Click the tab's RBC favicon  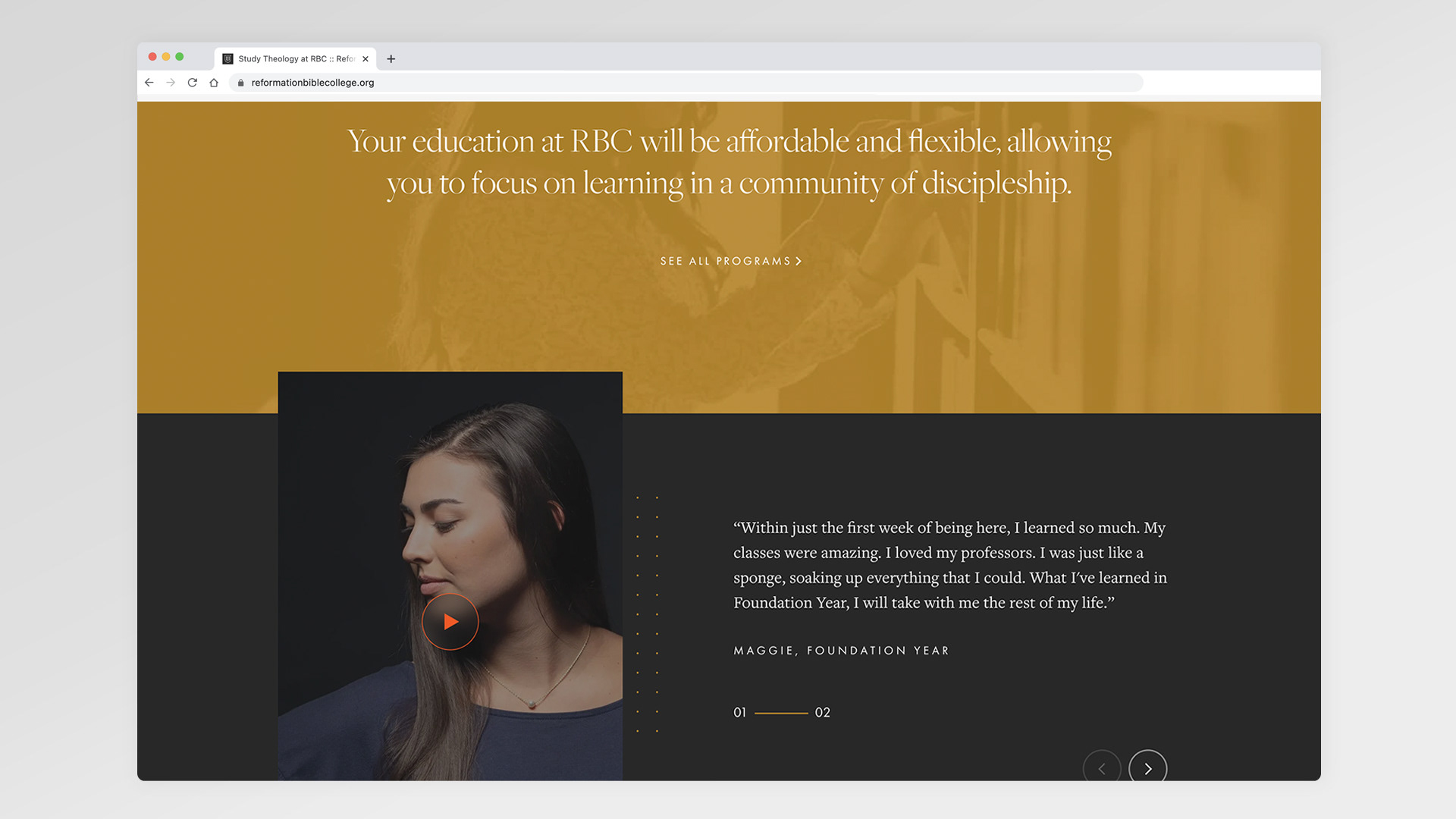227,58
